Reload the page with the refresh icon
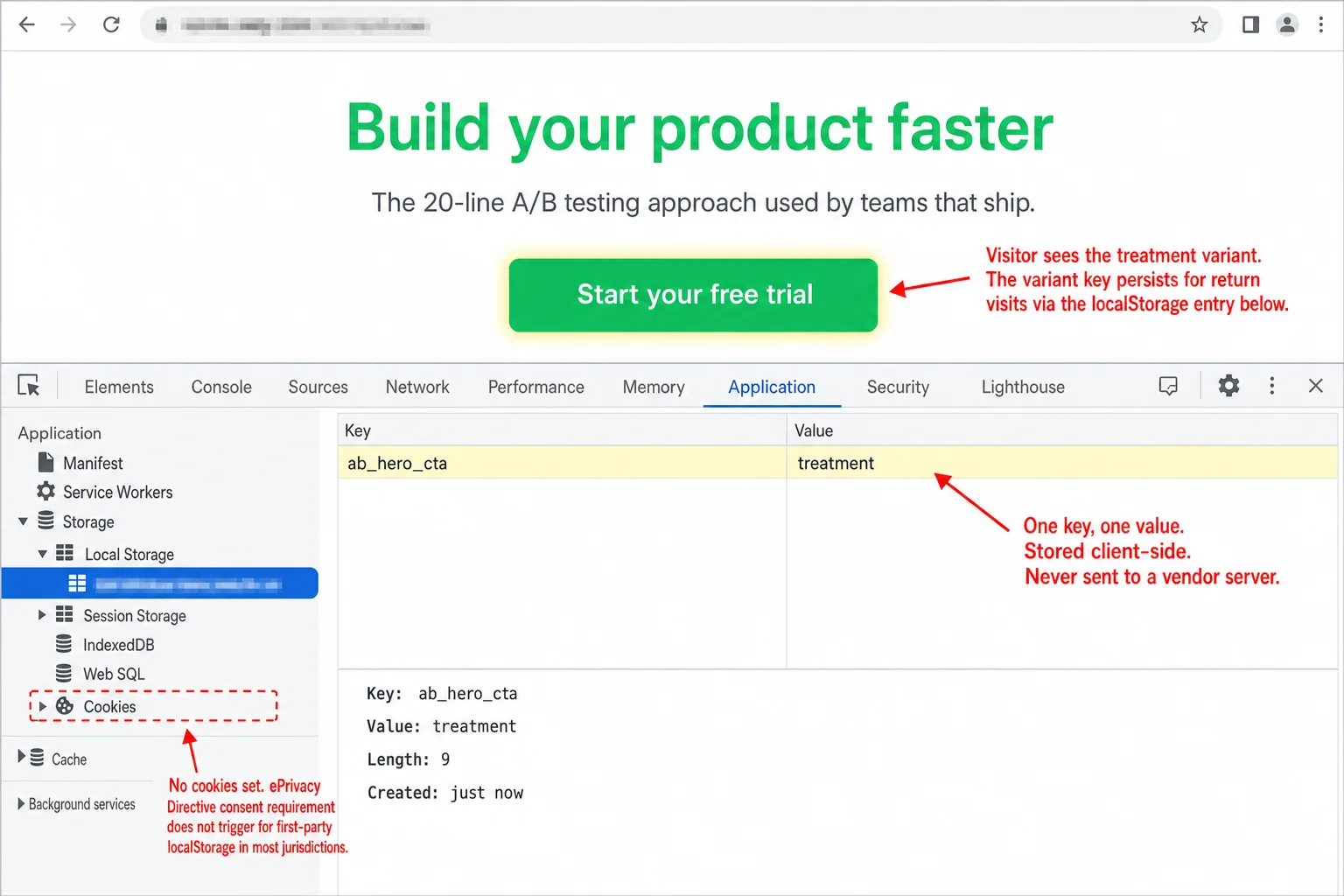This screenshot has height=896, width=1344. 111,24
